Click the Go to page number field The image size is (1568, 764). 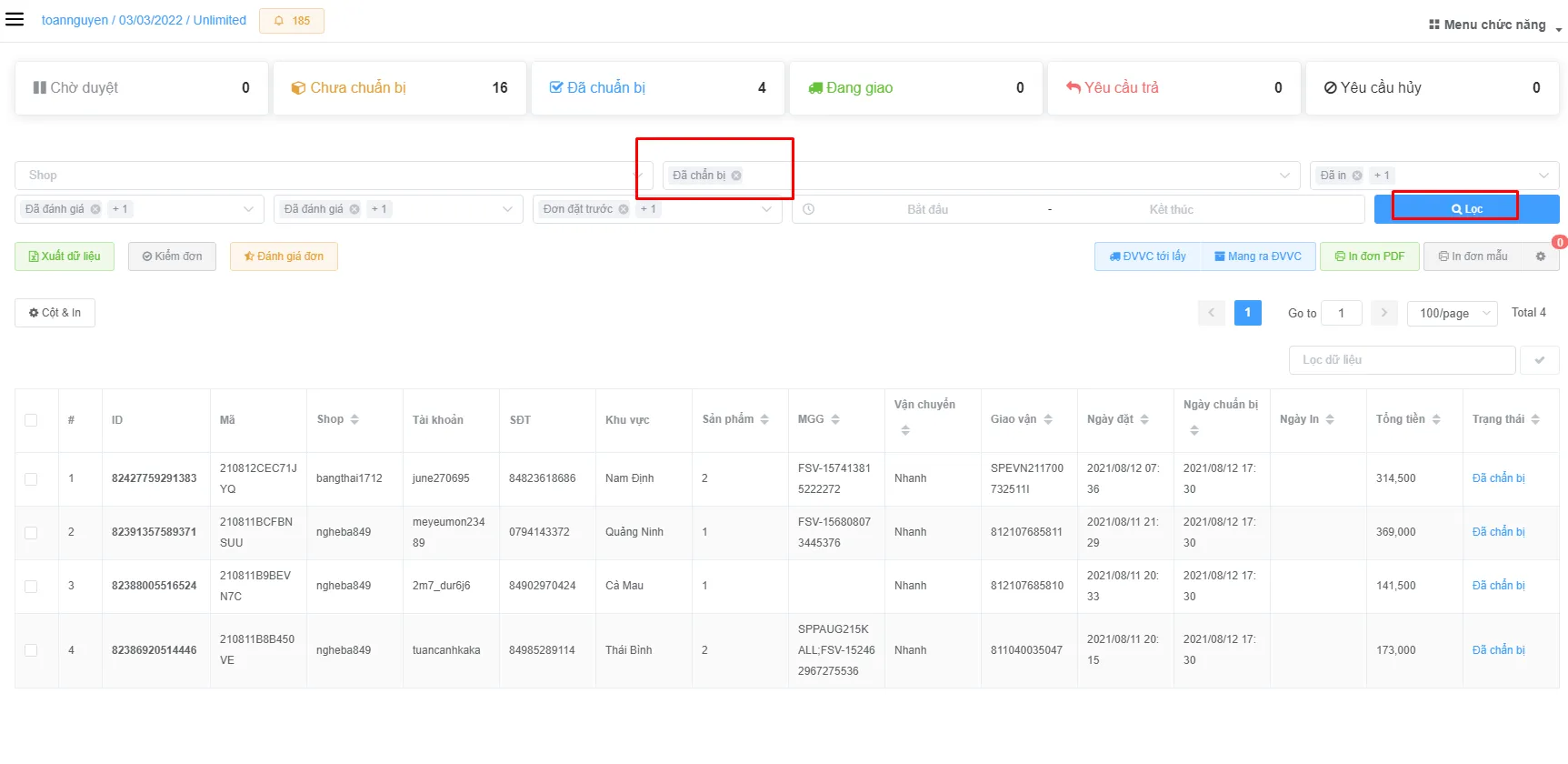1341,313
